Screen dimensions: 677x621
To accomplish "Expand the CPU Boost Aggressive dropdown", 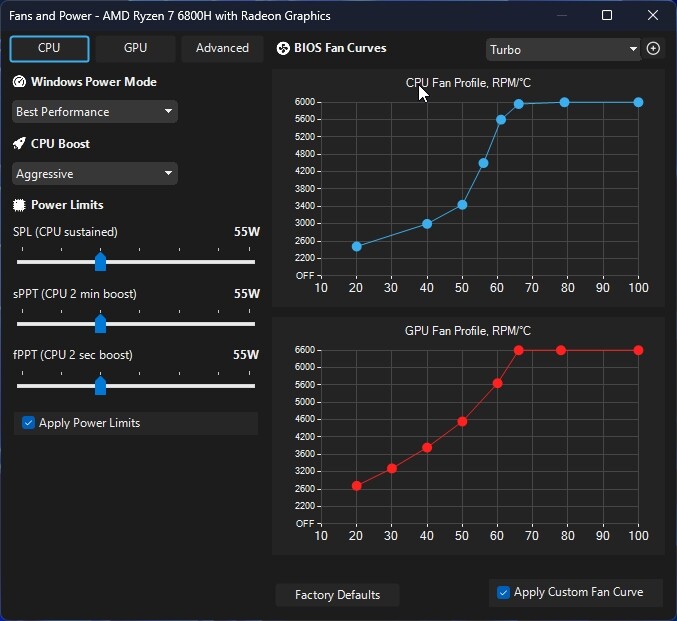I will click(95, 174).
